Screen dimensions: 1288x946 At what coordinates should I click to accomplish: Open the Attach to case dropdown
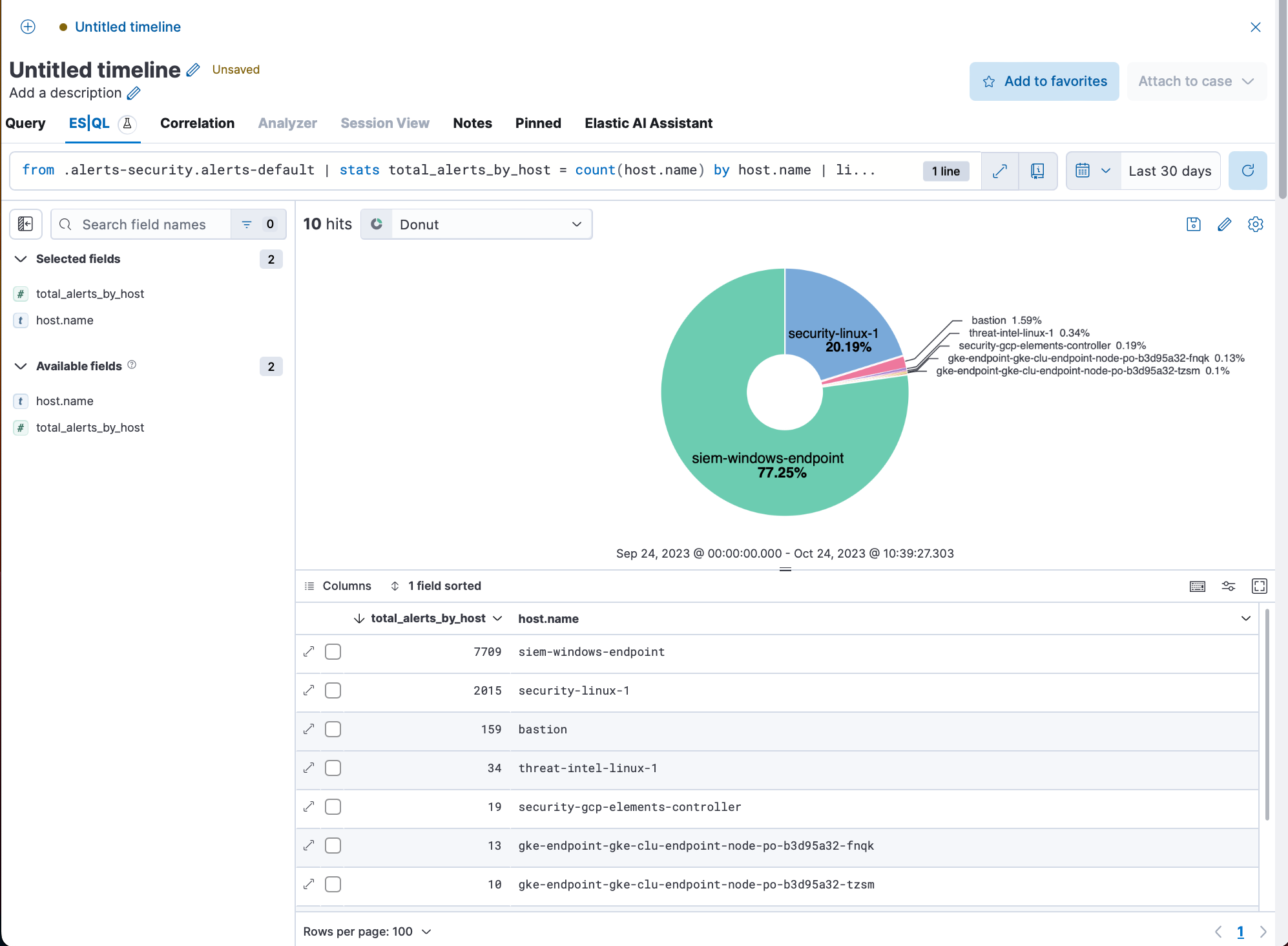(1196, 81)
